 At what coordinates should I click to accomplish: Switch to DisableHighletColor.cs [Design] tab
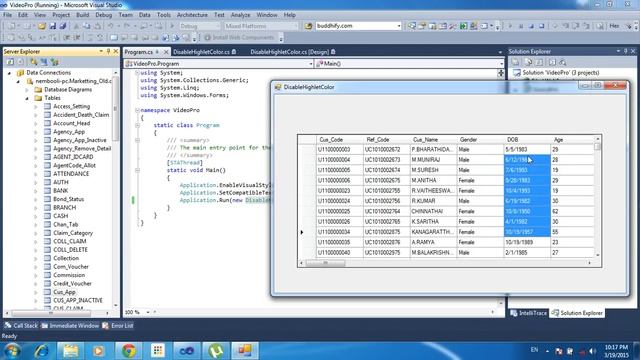click(x=289, y=52)
